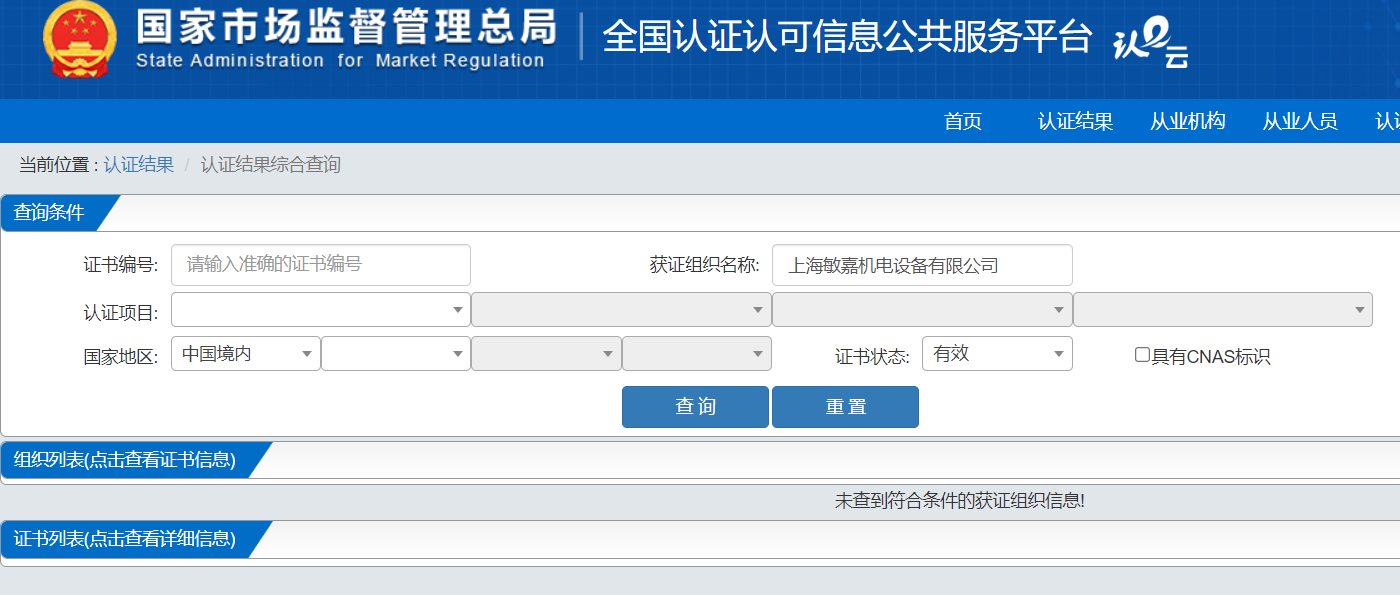Image resolution: width=1400 pixels, height=595 pixels.
Task: Toggle the 具有CNAS标识 checkbox
Action: [1142, 355]
